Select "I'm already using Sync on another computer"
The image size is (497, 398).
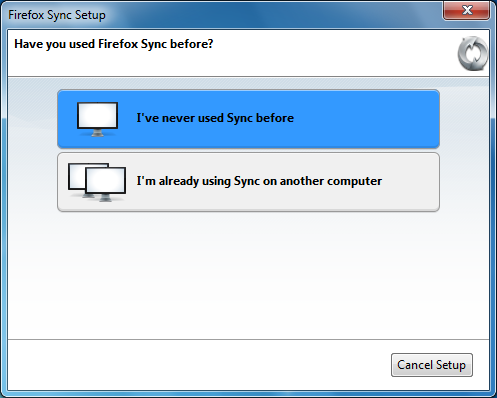tap(248, 182)
